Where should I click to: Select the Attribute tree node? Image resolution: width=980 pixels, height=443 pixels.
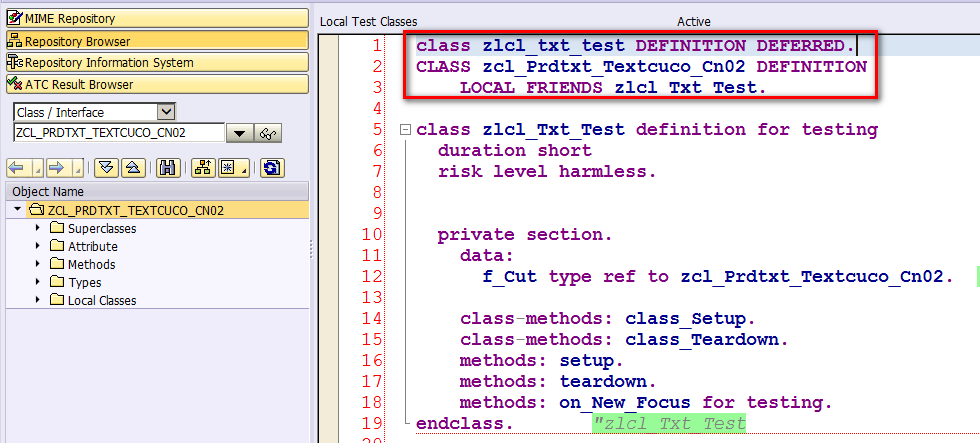click(x=92, y=247)
